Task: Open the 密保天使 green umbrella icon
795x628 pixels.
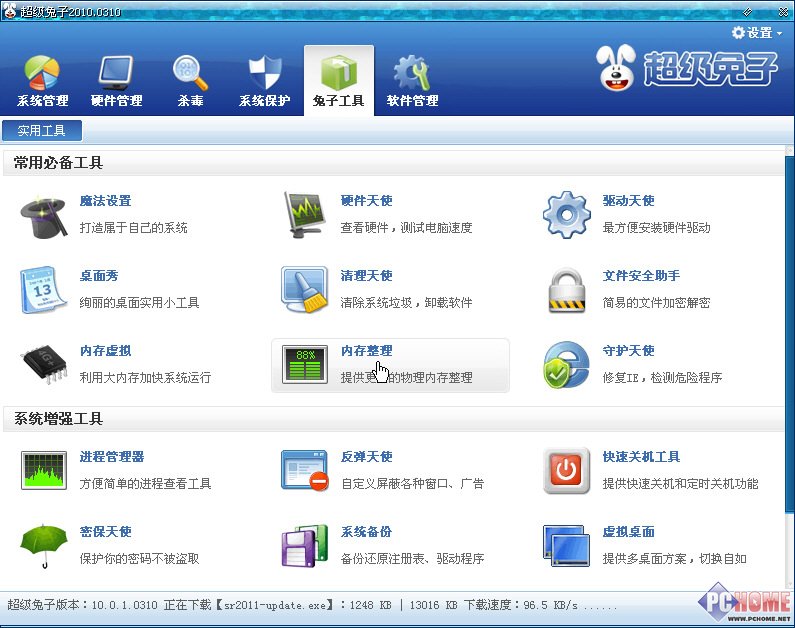Action: coord(44,546)
